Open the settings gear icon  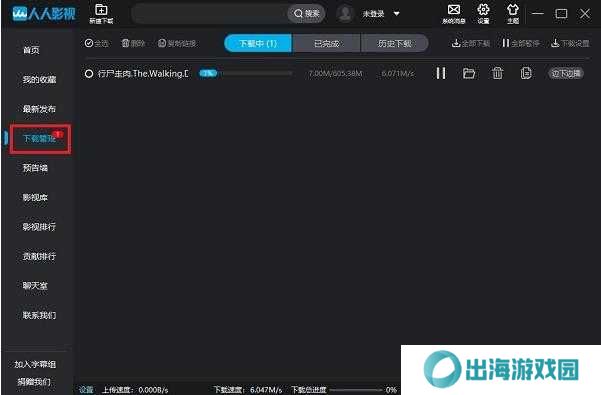click(x=483, y=10)
